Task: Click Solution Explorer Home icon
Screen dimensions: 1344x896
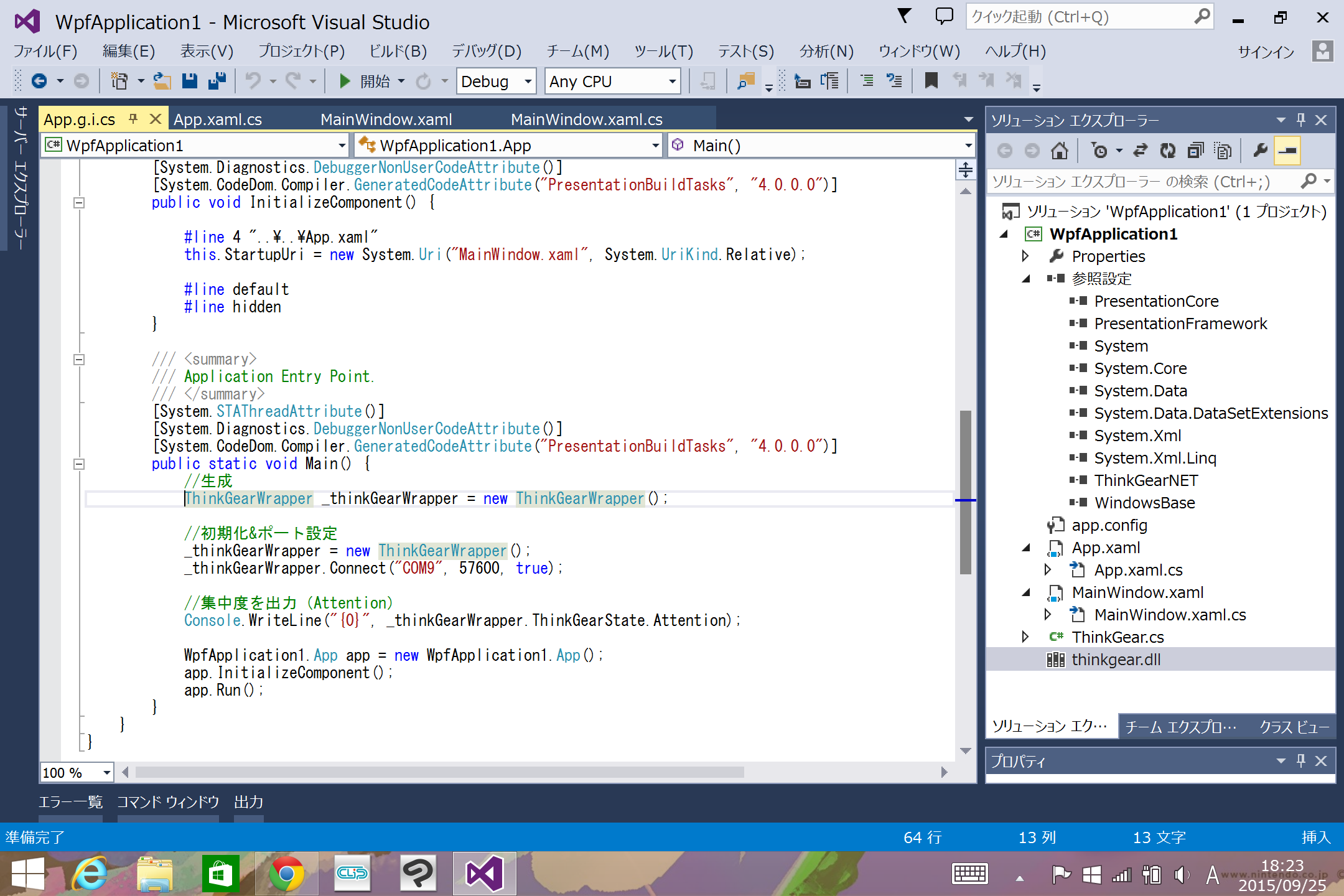Action: click(x=1059, y=151)
